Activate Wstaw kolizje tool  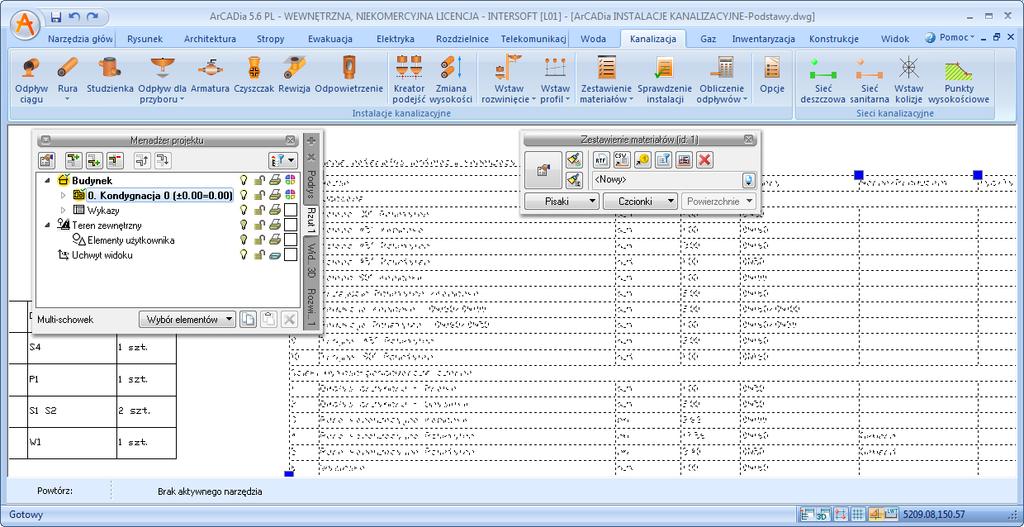908,80
